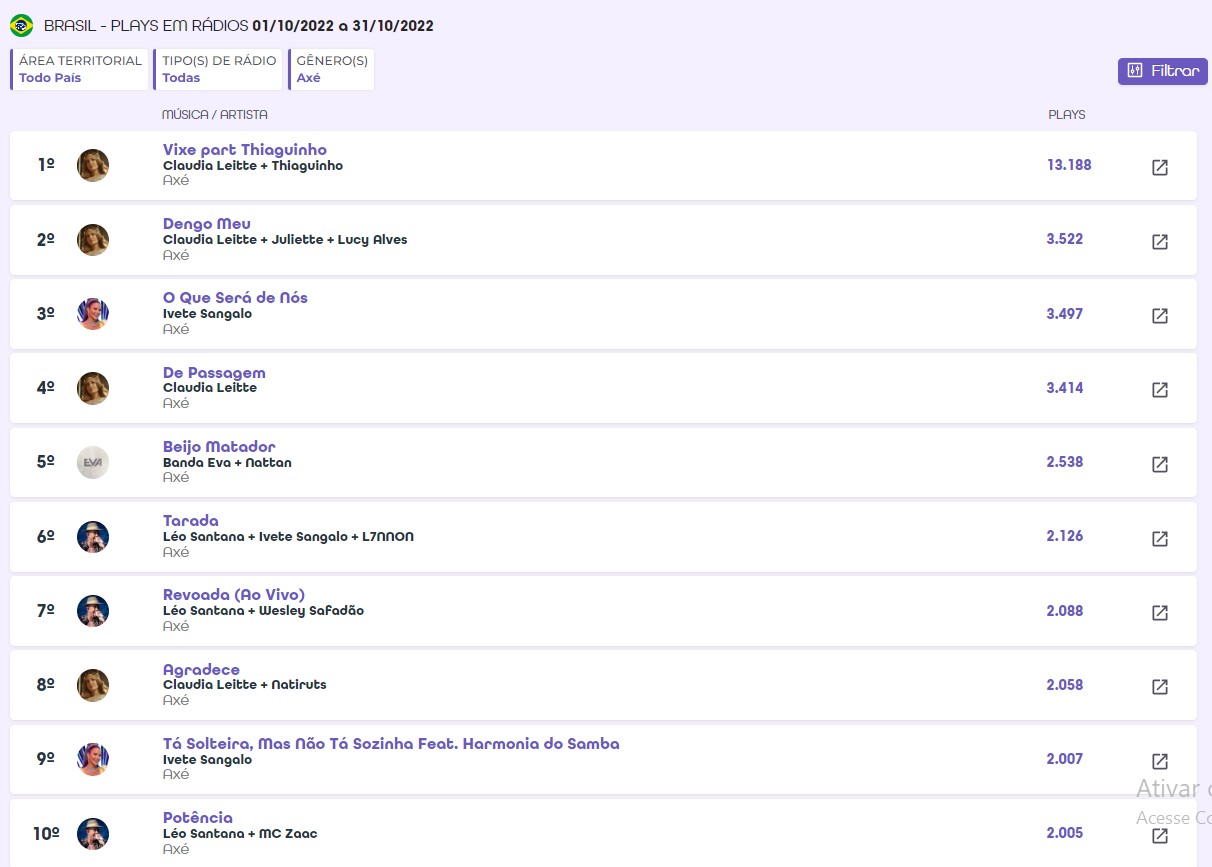Click Léo Santana avatar in Tarada row
The height and width of the screenshot is (867, 1212).
pos(93,536)
